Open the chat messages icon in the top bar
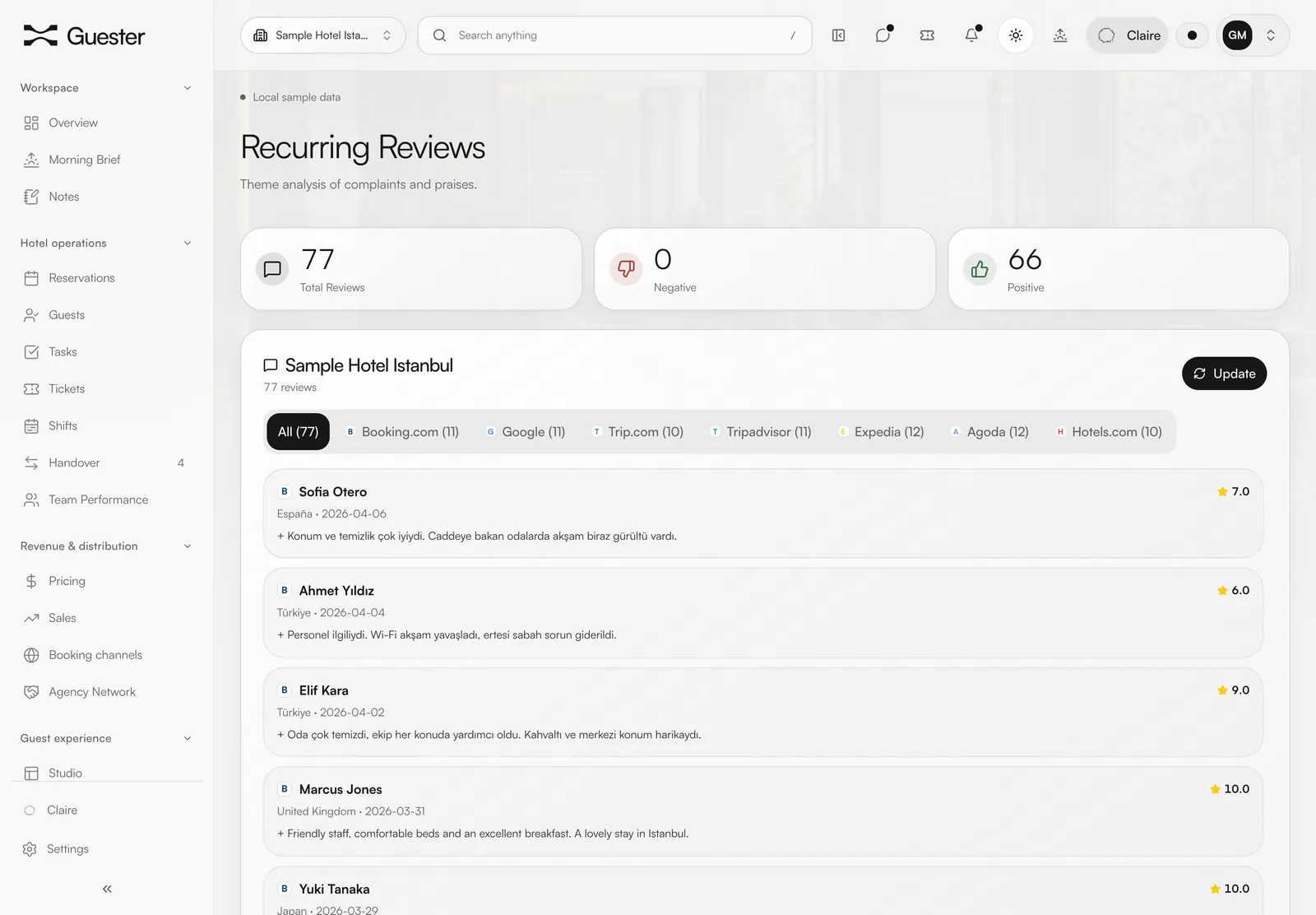Image resolution: width=1316 pixels, height=915 pixels. click(x=883, y=35)
